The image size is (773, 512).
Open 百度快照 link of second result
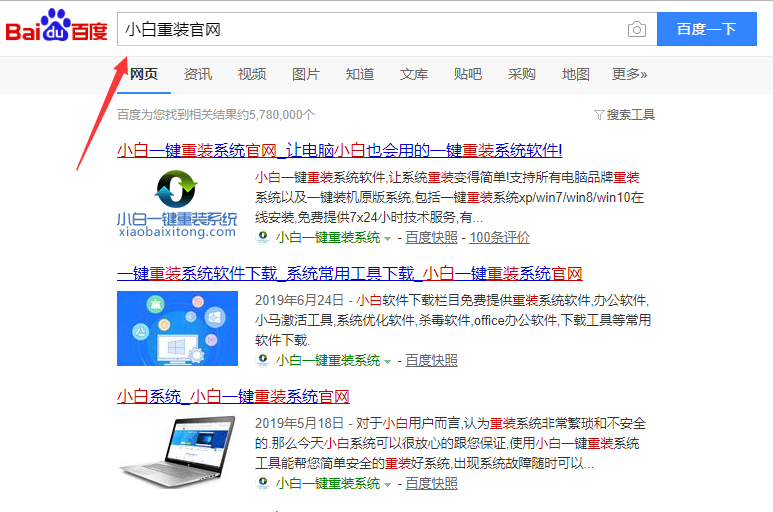tap(431, 360)
